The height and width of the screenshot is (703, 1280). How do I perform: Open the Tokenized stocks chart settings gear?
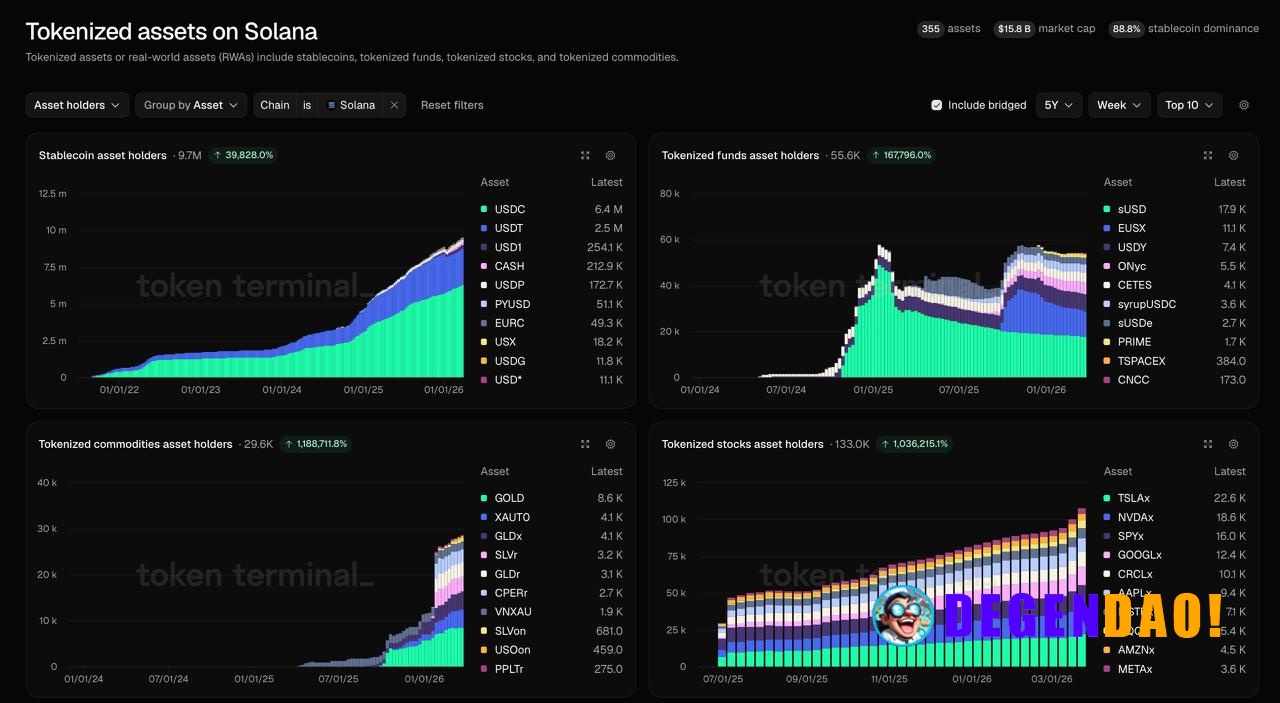(x=1233, y=444)
